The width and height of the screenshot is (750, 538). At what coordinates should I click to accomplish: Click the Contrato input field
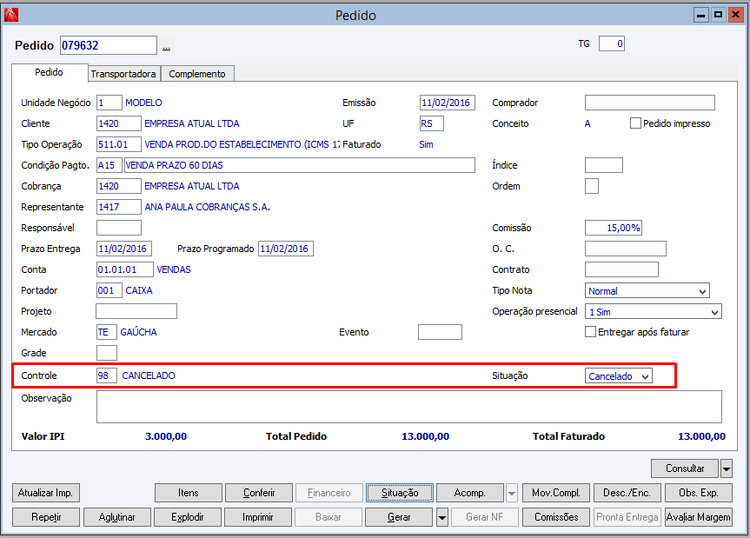621,270
